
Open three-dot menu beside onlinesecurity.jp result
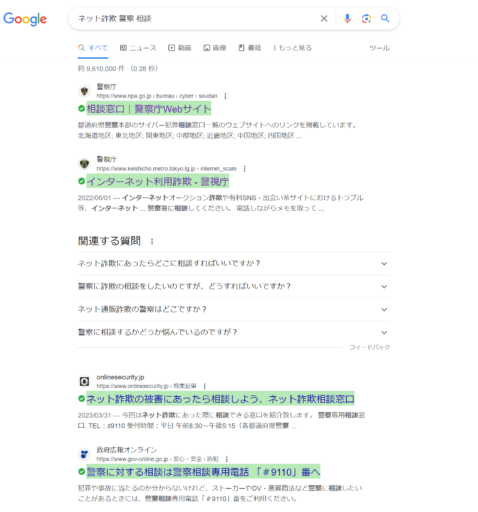pyautogui.click(x=205, y=386)
